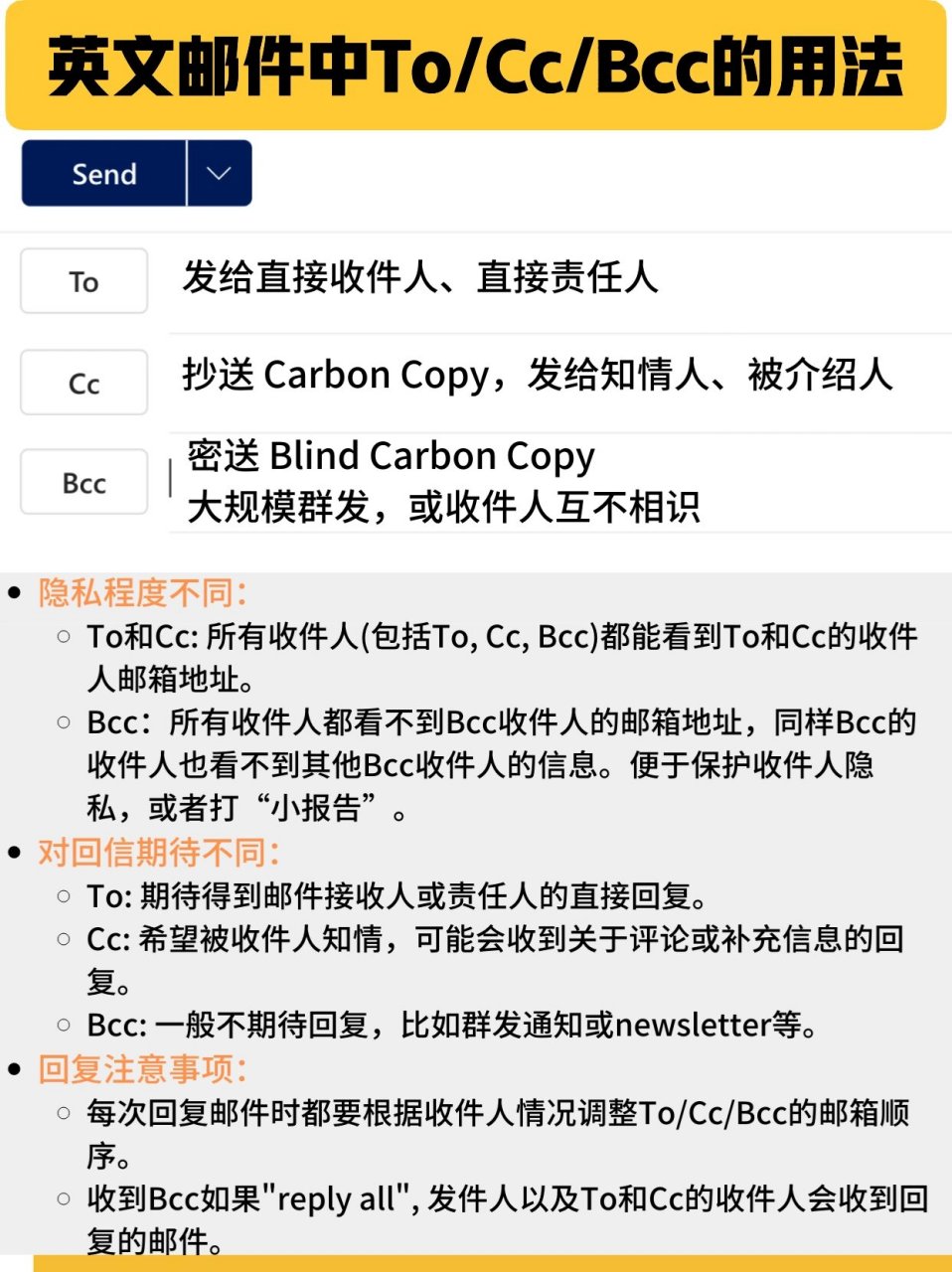Click the Cc field button
952x1272 pixels.
click(83, 382)
